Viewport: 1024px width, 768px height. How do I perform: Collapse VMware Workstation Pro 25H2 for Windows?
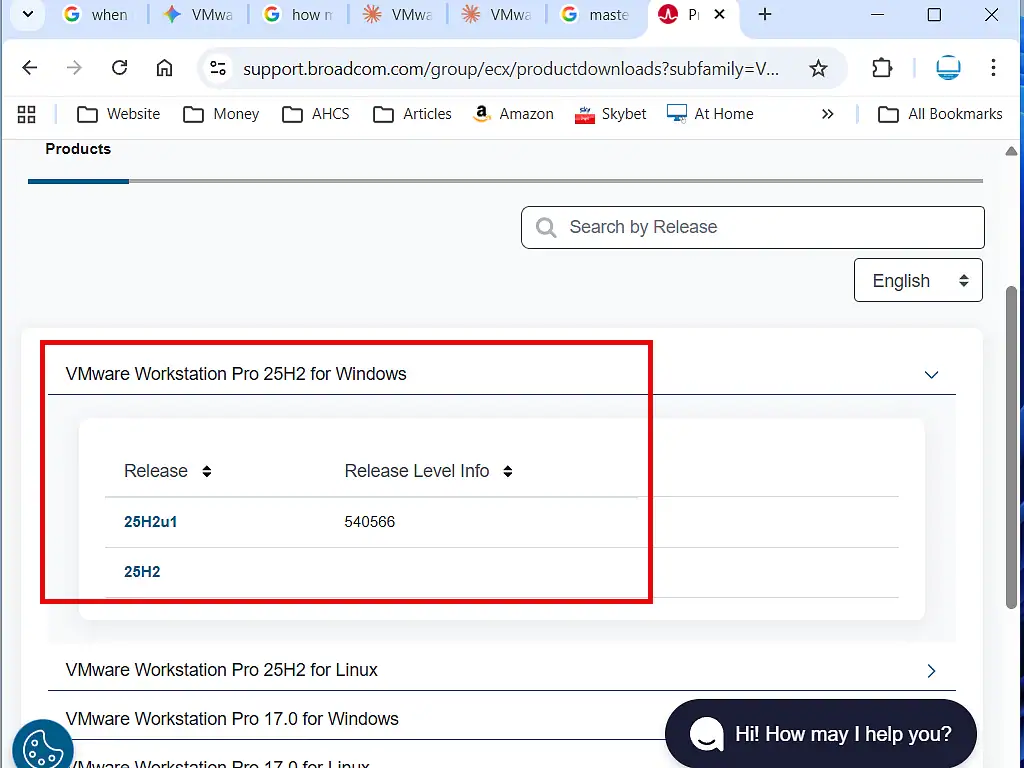931,374
